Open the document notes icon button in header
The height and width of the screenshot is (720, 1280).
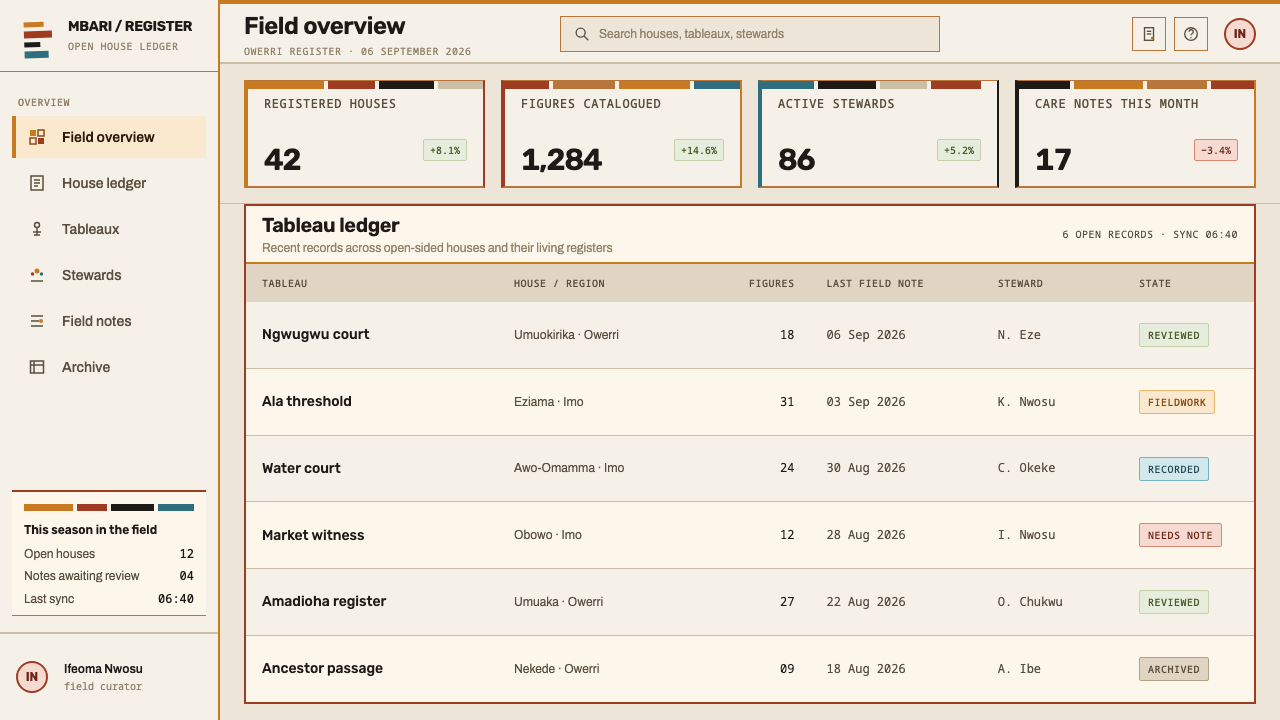coord(1149,34)
